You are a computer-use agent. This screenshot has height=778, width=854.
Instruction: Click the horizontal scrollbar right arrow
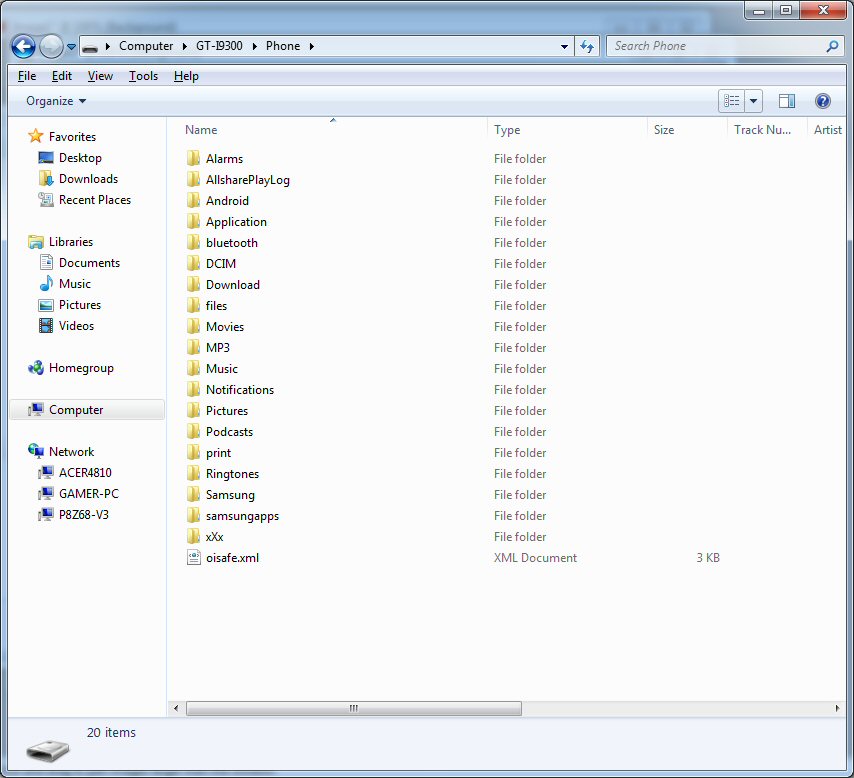(x=837, y=708)
